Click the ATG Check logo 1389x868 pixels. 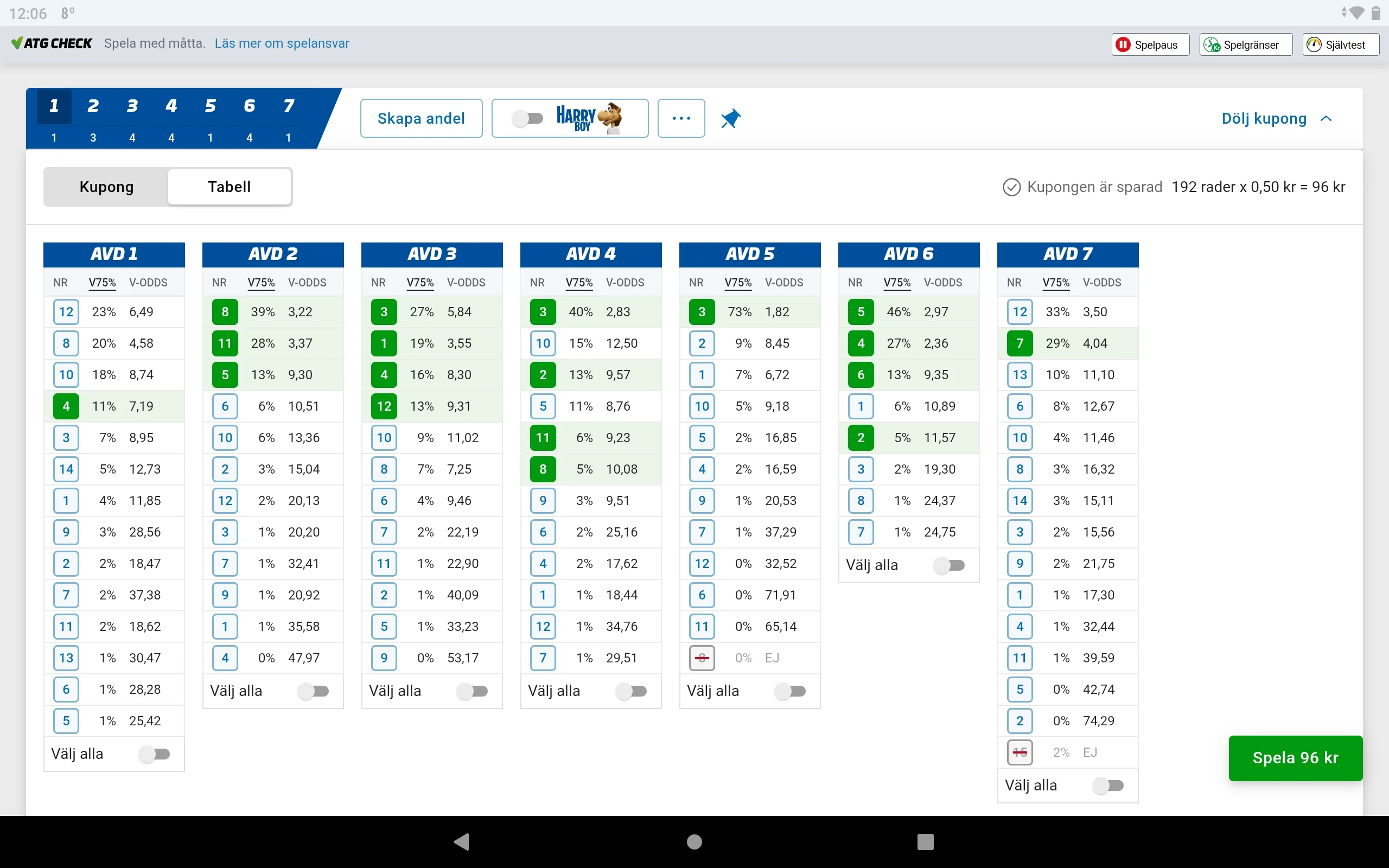(x=52, y=43)
